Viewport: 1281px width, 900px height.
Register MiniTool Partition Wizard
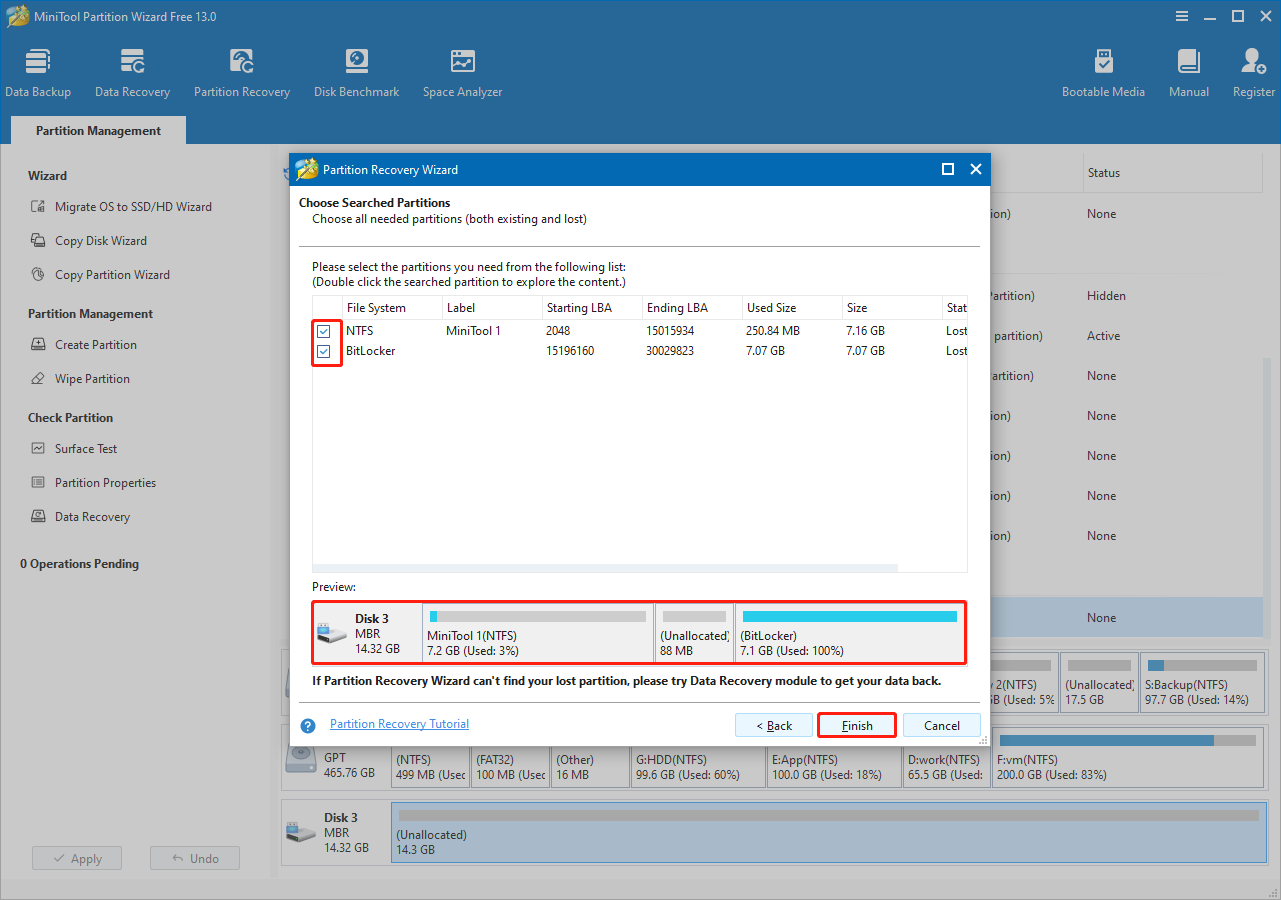click(1252, 70)
